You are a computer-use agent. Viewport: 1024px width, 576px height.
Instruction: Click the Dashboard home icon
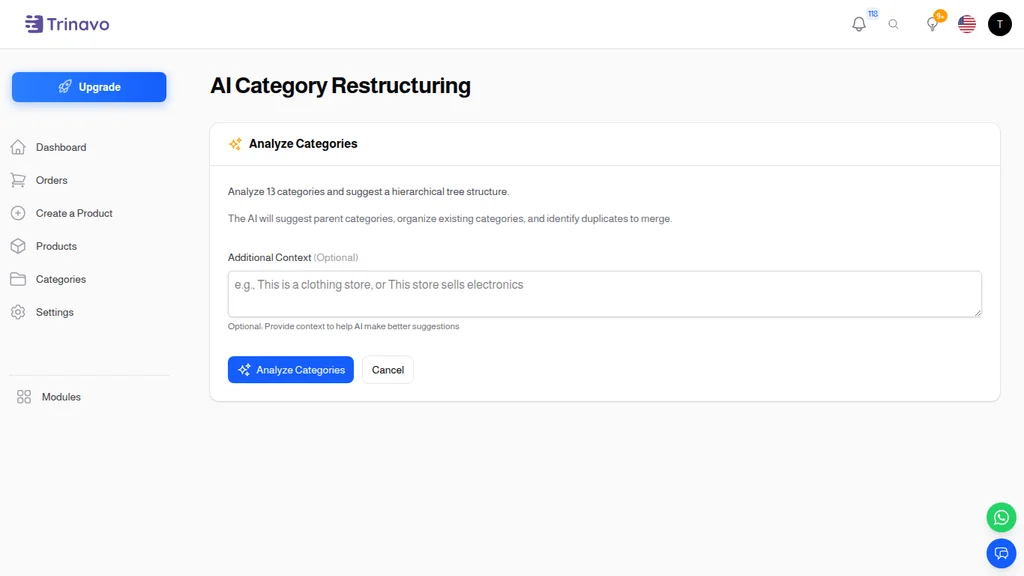18,147
